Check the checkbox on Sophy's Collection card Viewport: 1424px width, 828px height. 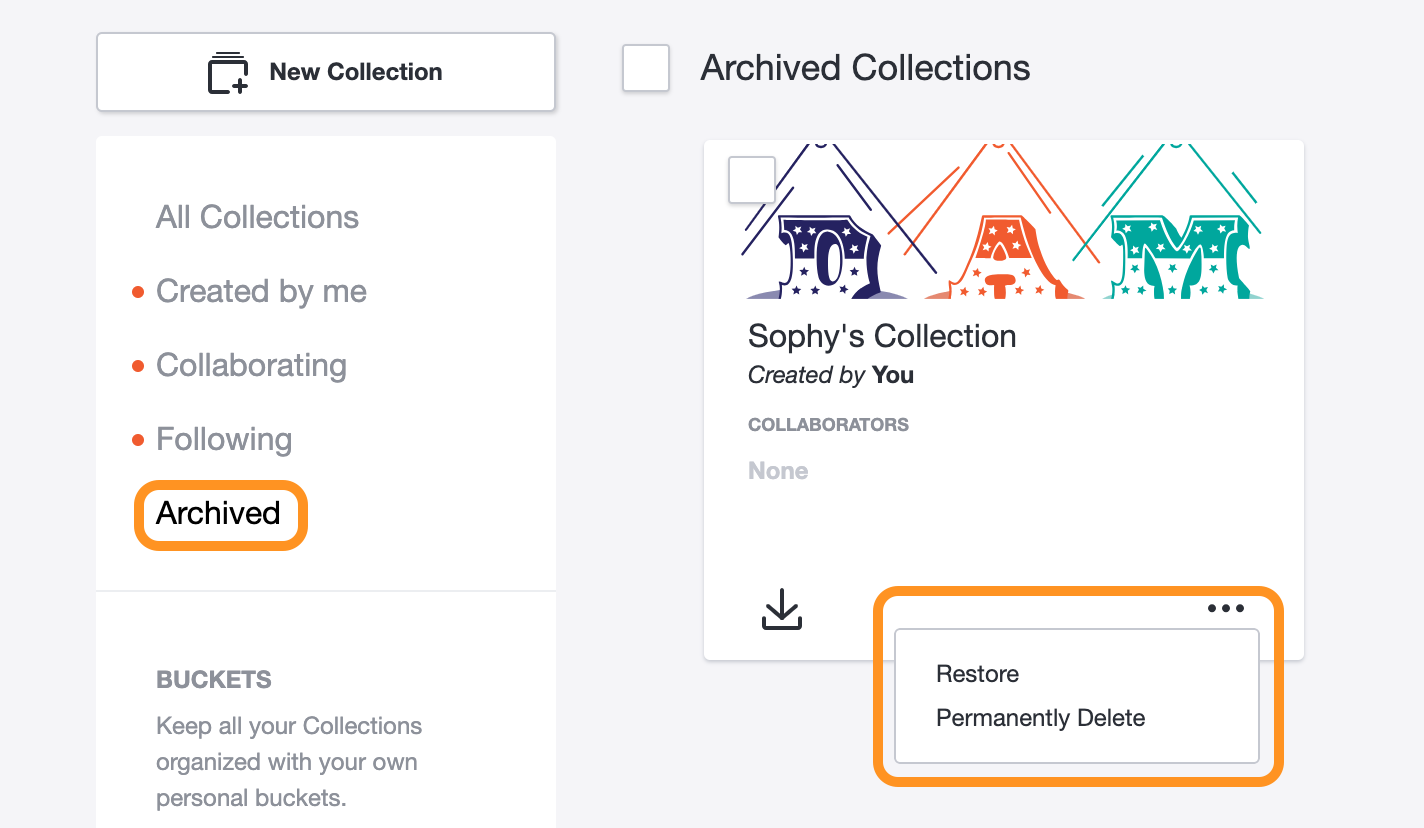pyautogui.click(x=752, y=180)
